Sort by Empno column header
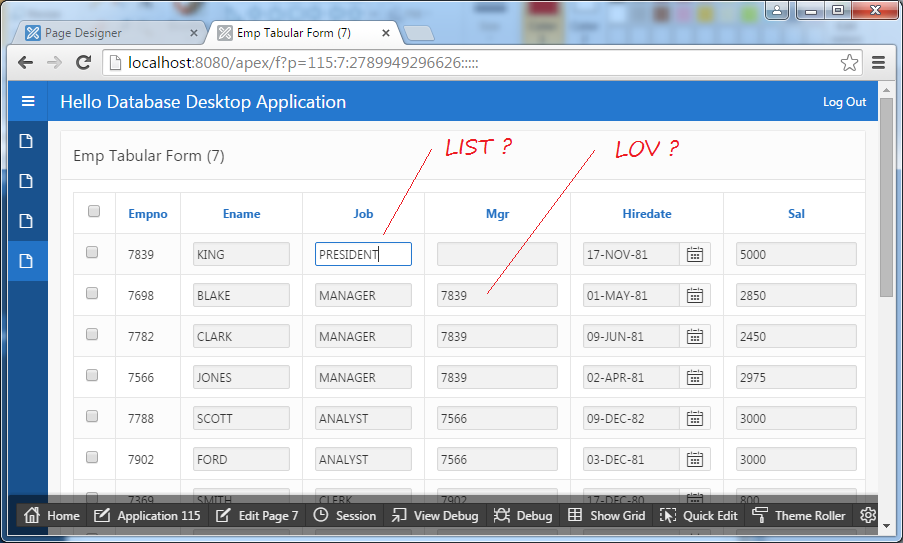The height and width of the screenshot is (543, 903). 148,214
